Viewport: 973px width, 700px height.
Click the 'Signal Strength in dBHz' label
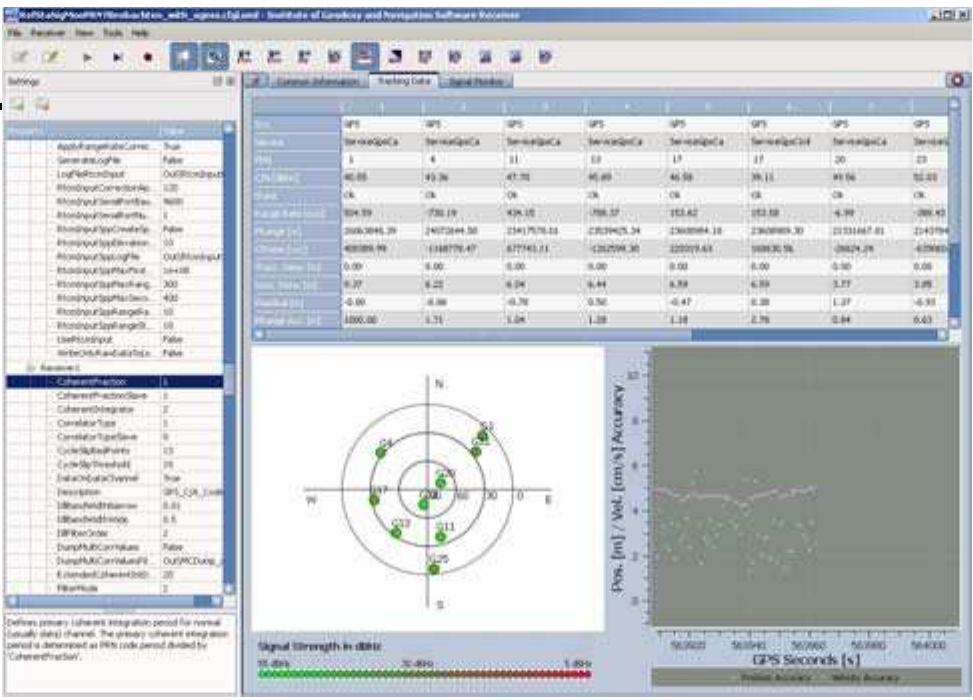(x=320, y=647)
